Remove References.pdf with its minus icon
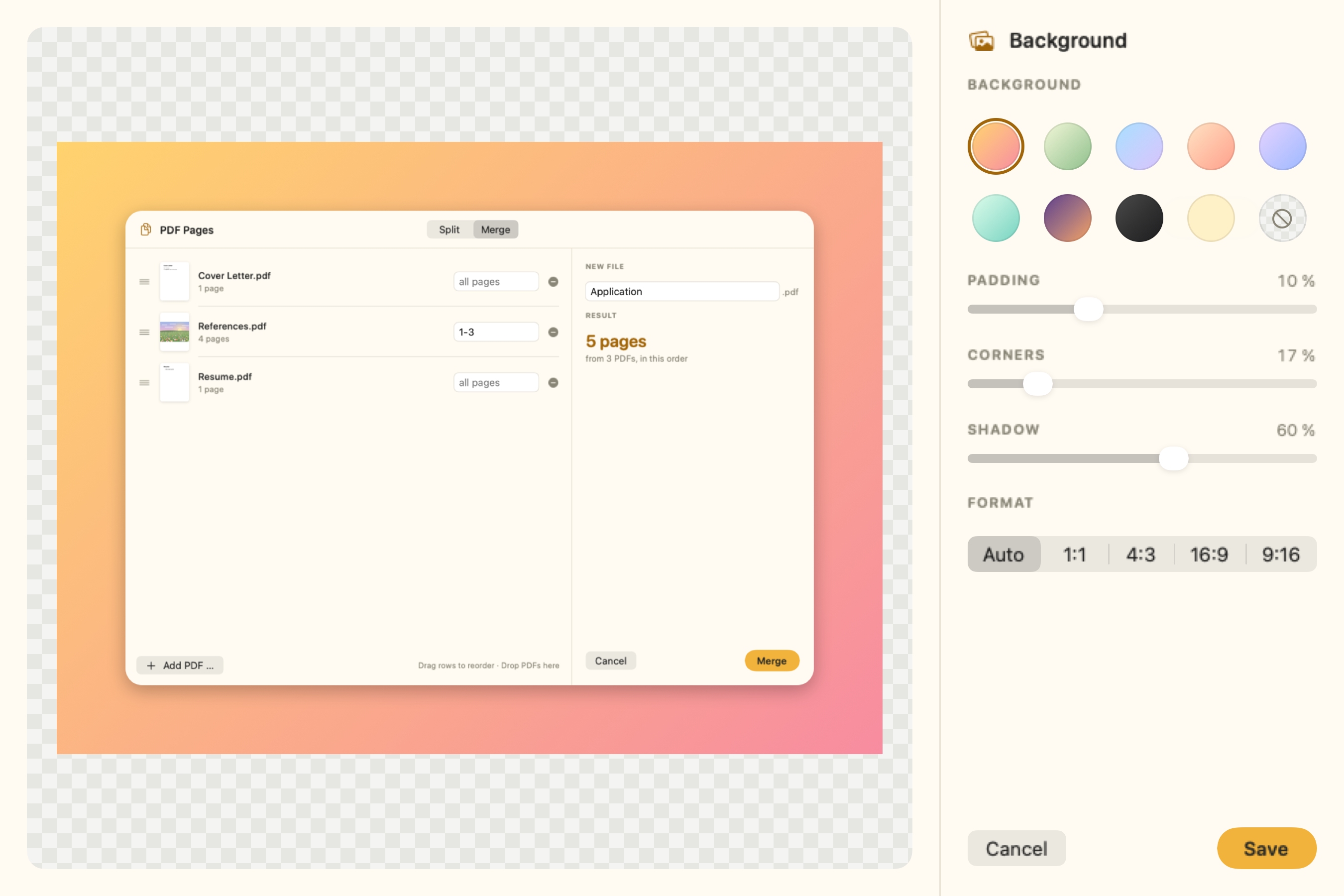This screenshot has width=1344, height=896. coord(553,332)
